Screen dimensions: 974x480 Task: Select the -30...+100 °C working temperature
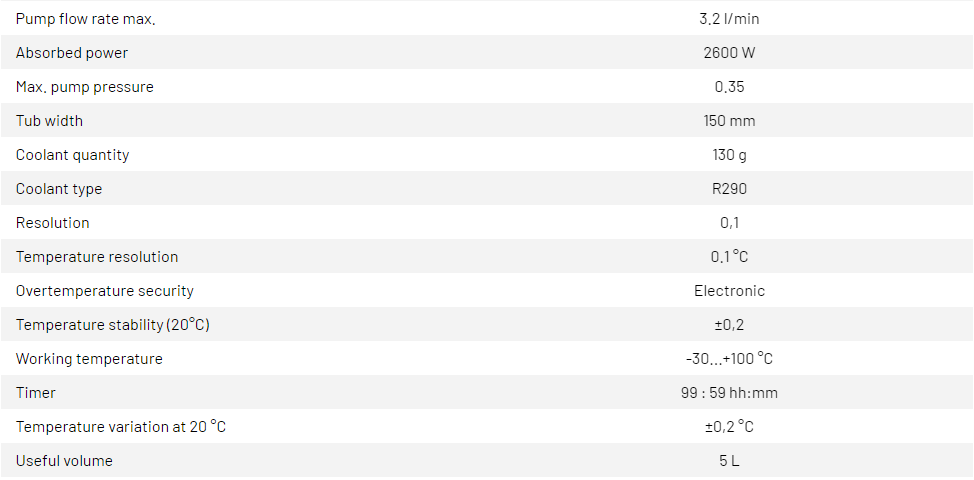coord(729,359)
